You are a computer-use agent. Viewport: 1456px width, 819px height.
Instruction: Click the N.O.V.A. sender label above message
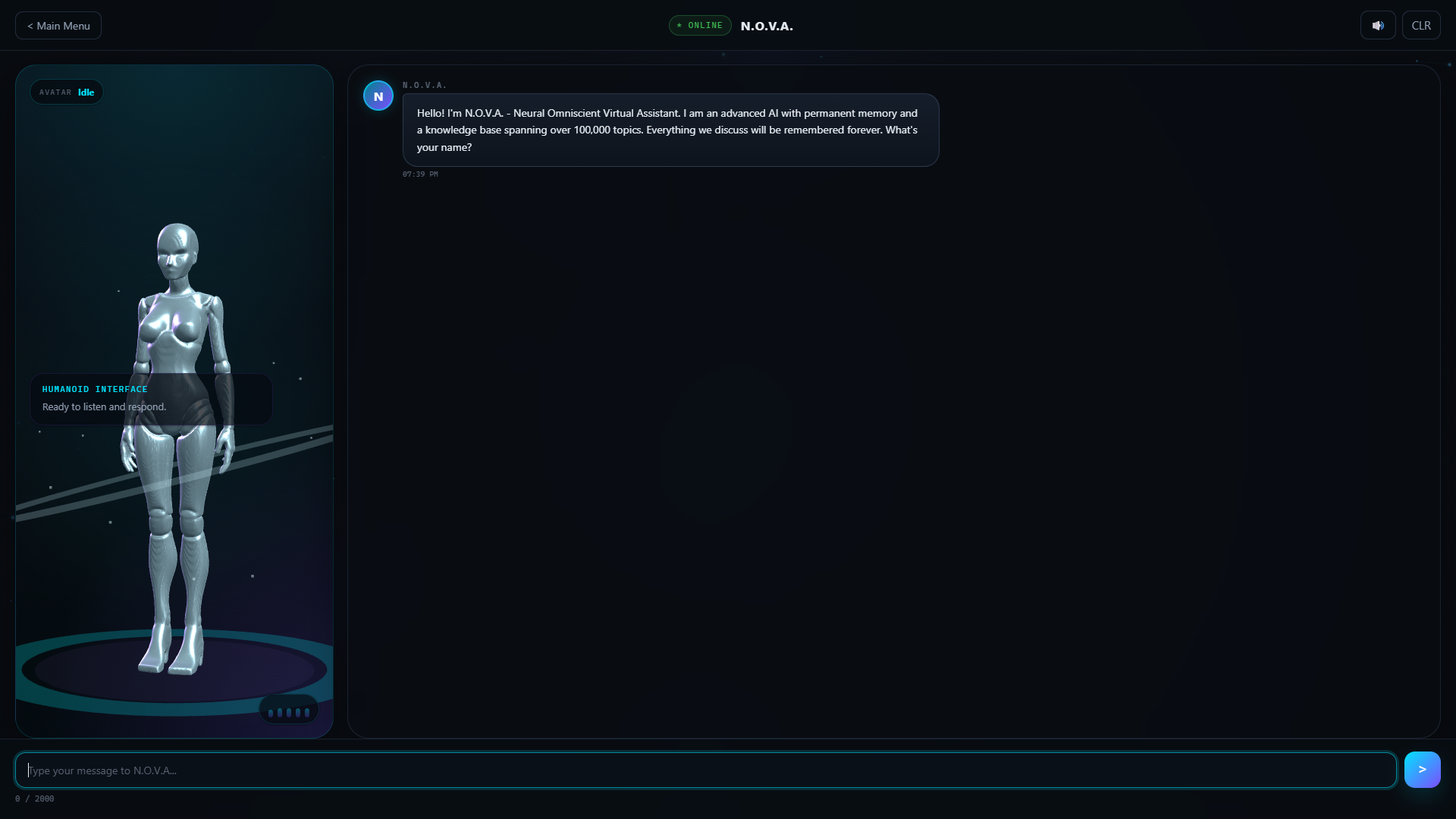425,85
